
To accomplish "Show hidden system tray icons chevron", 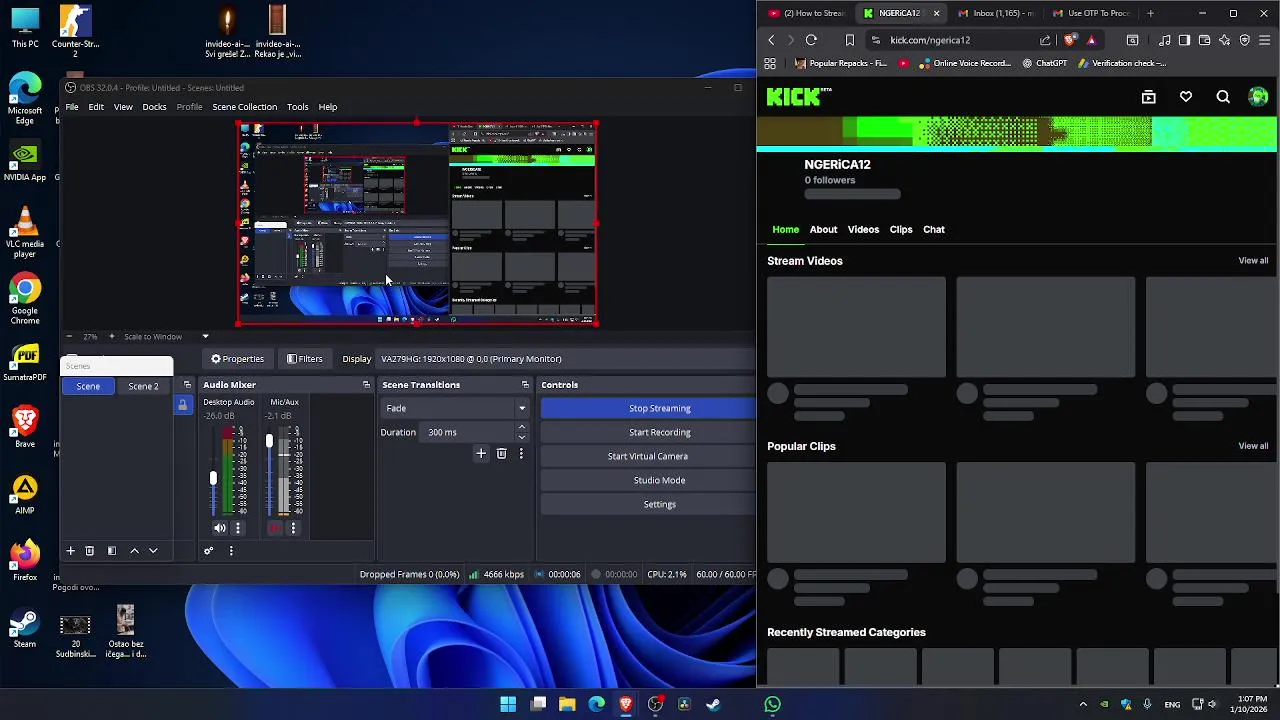I will tap(1083, 704).
